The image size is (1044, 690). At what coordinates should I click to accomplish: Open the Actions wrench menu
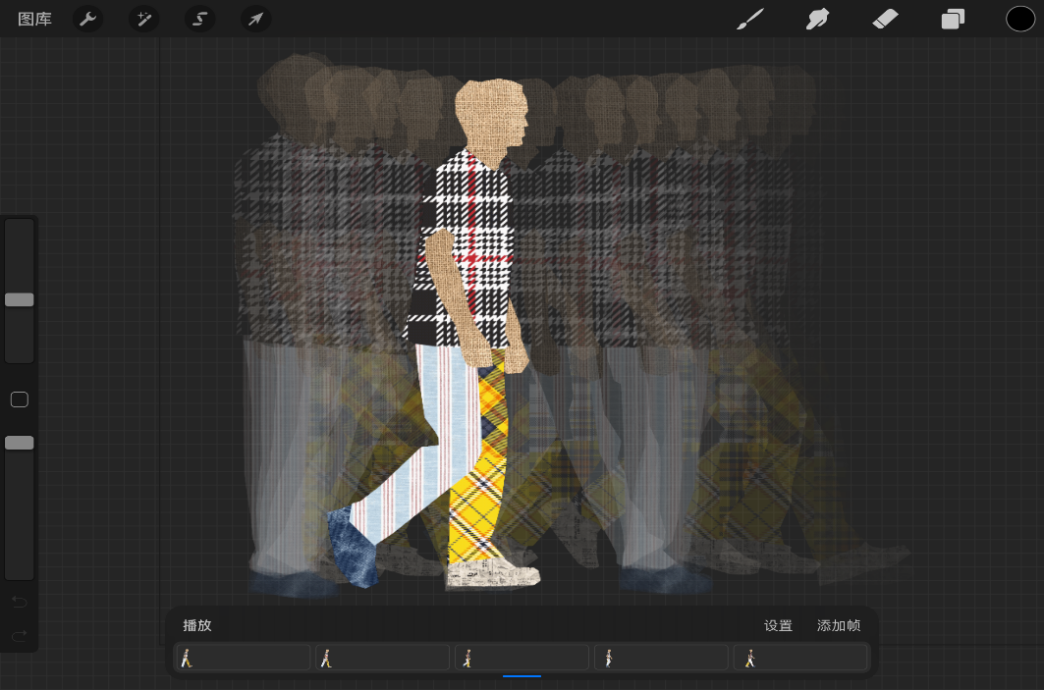88,19
